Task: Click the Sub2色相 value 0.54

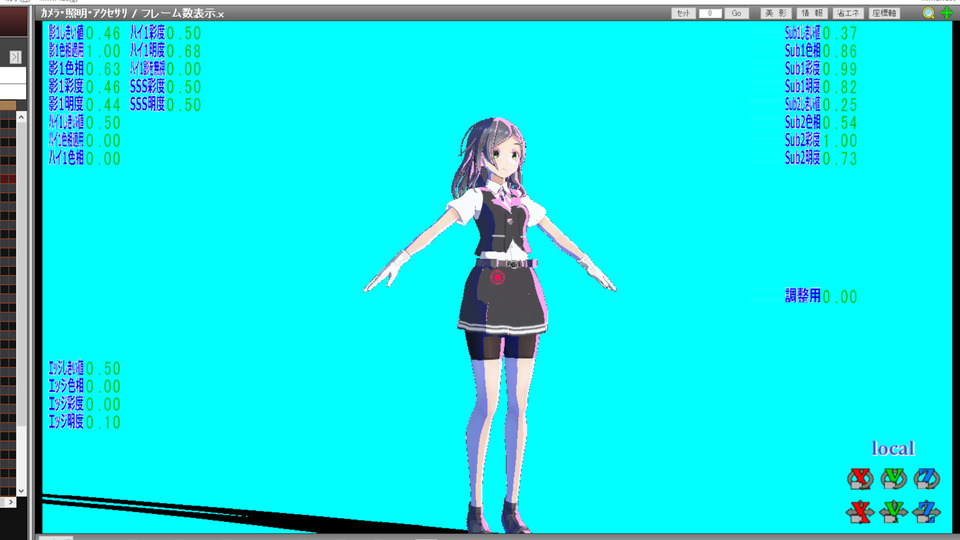Action: pyautogui.click(x=840, y=122)
